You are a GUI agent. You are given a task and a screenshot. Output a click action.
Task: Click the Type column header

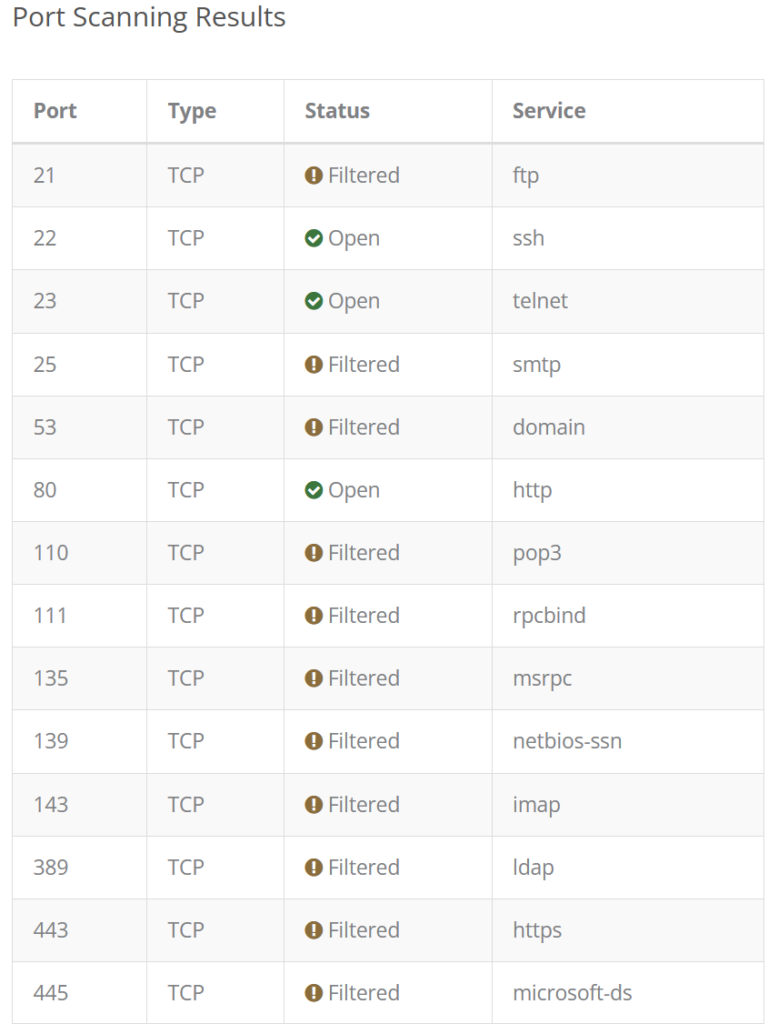tap(192, 111)
